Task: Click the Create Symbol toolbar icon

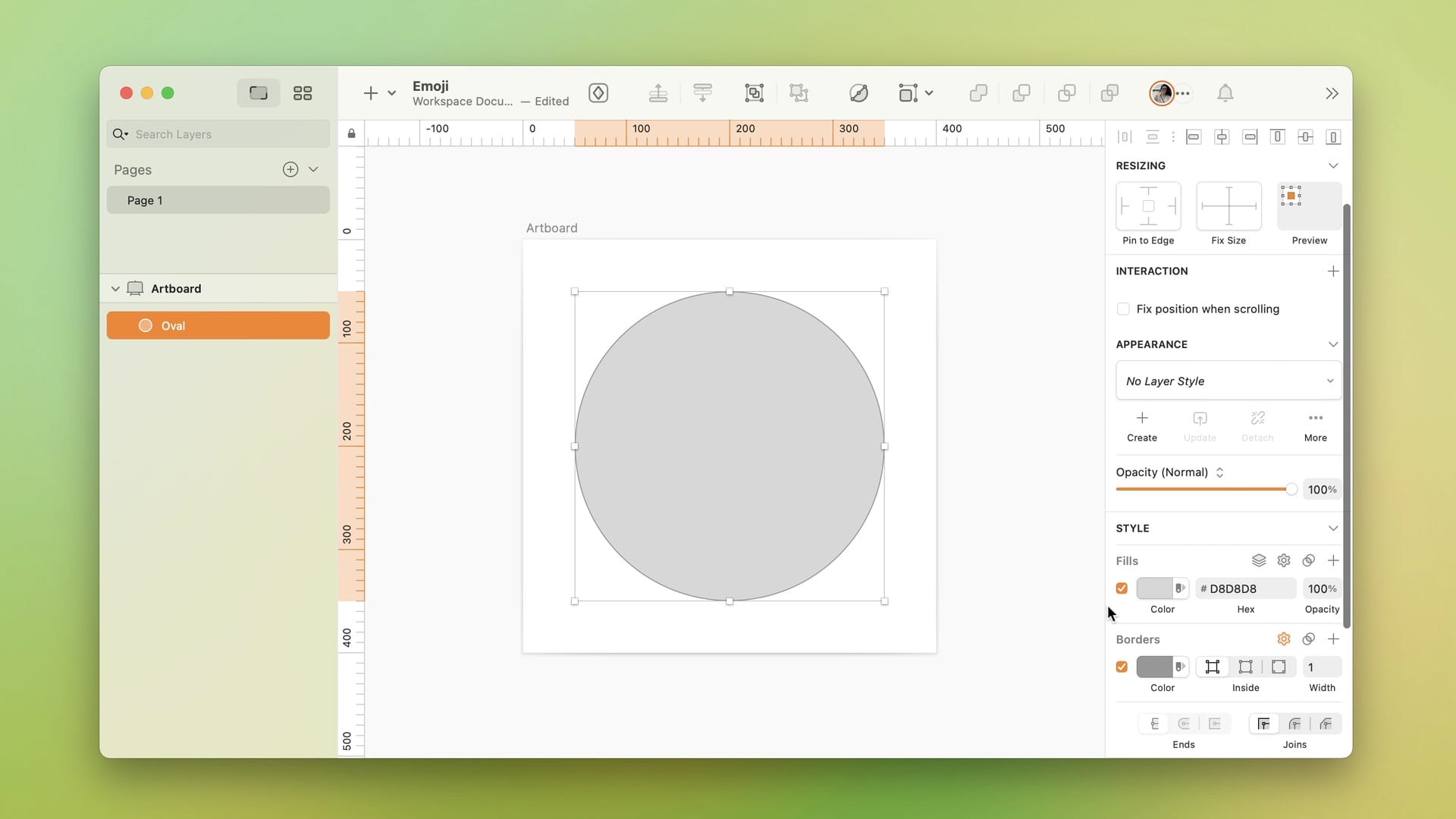Action: coord(599,93)
